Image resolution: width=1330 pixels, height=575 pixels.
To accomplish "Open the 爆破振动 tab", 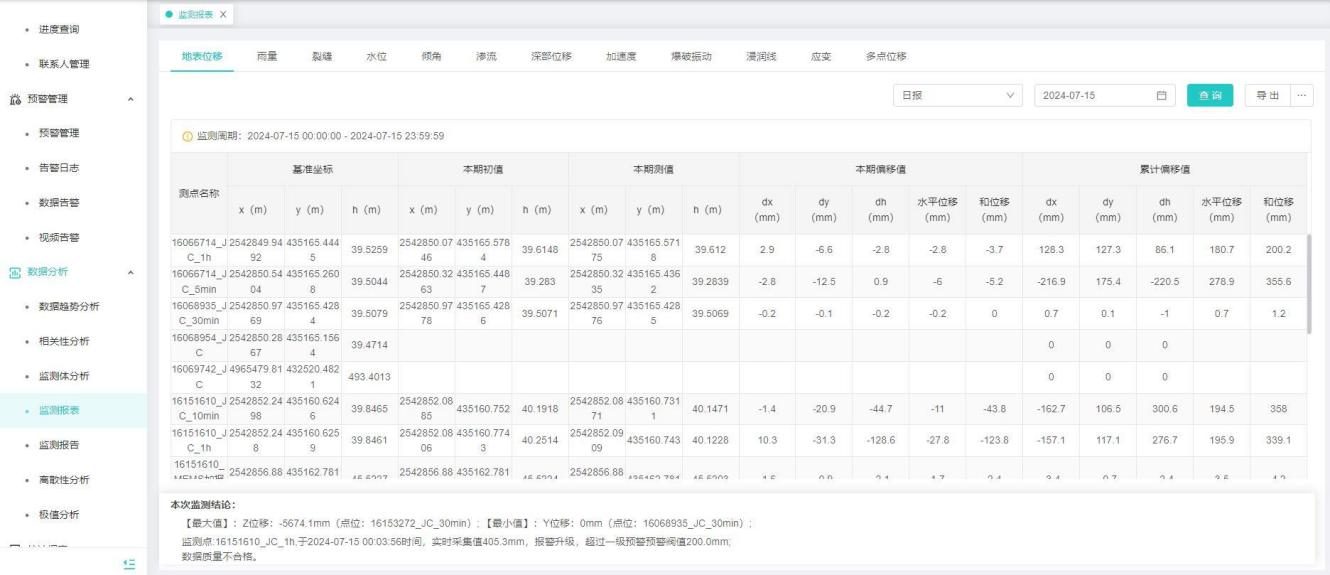I will 691,56.
